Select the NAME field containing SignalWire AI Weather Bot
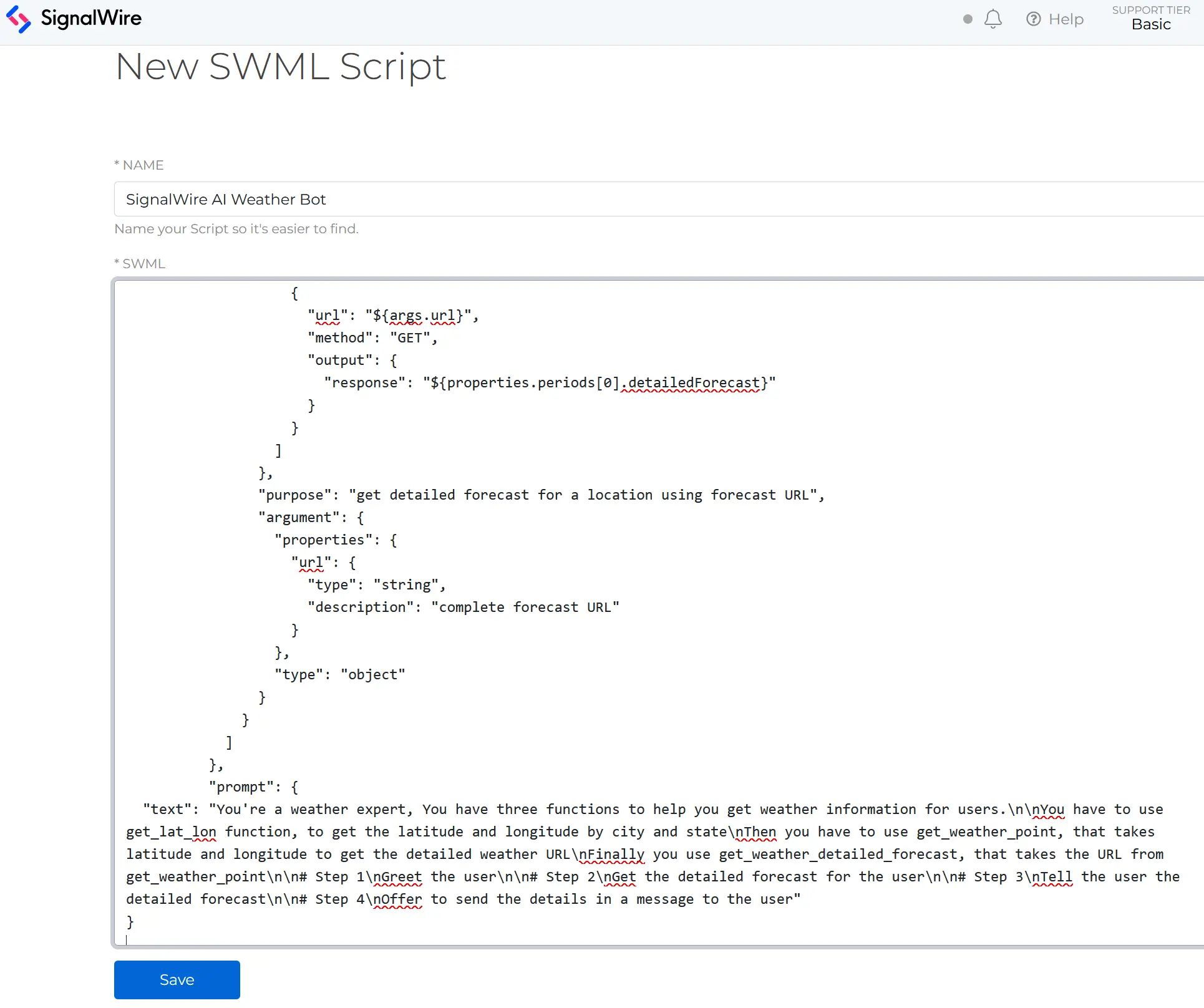 [226, 199]
